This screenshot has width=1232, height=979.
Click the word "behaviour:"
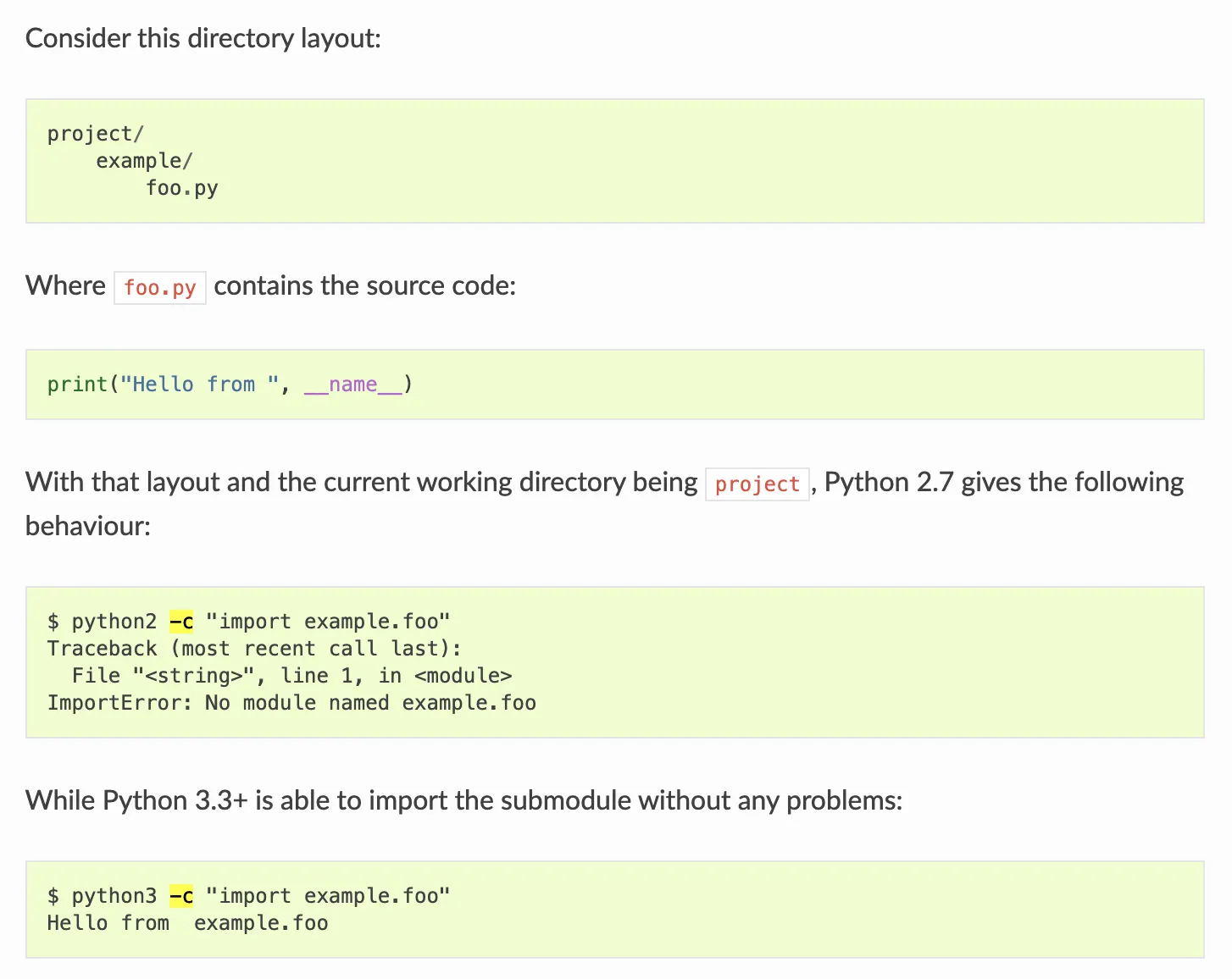coord(88,527)
